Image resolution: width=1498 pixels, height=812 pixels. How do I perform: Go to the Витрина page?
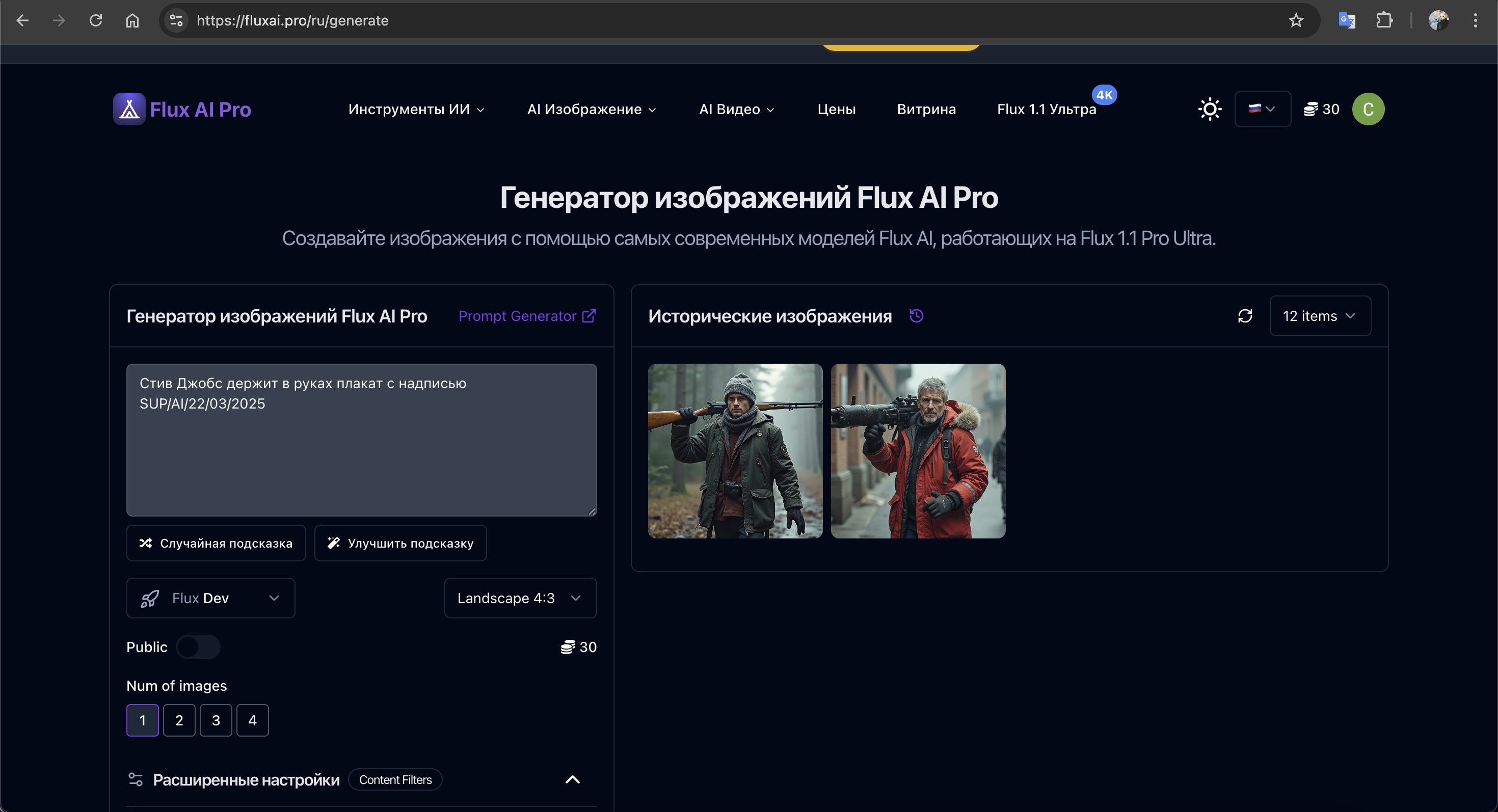pyautogui.click(x=926, y=110)
